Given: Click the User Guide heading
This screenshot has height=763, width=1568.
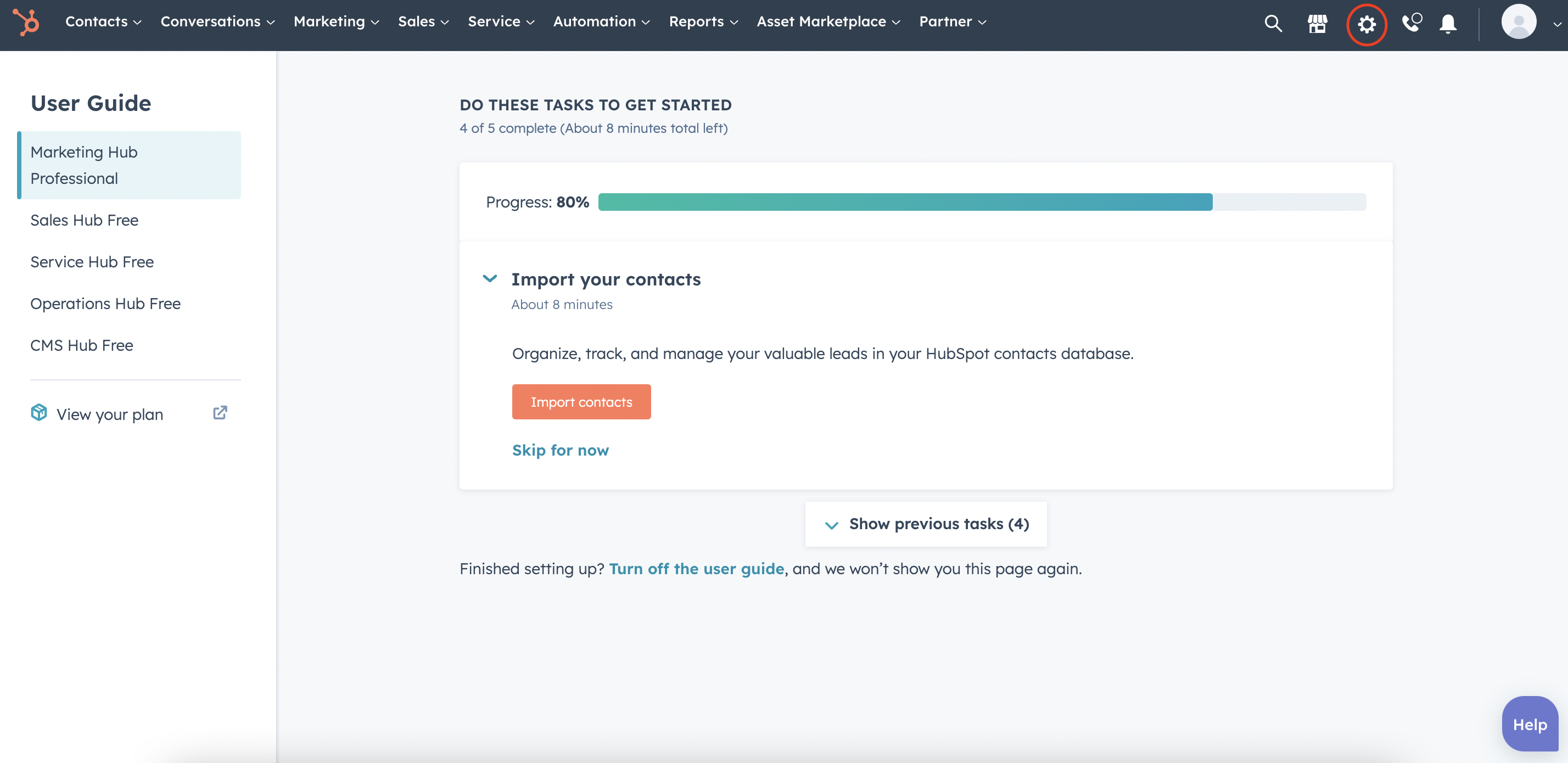Looking at the screenshot, I should click(91, 103).
